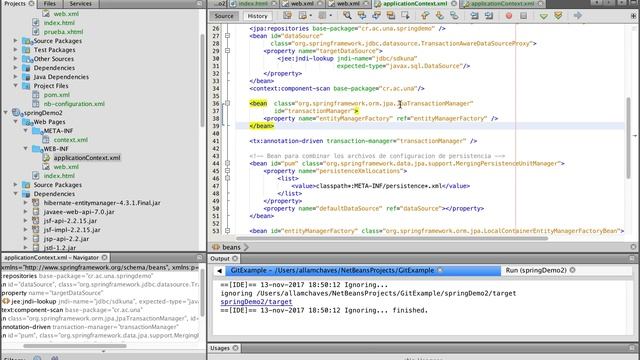Screen dimensions: 640x360
Task: Minimize the Projects panel group icon
Action: [199, 4]
